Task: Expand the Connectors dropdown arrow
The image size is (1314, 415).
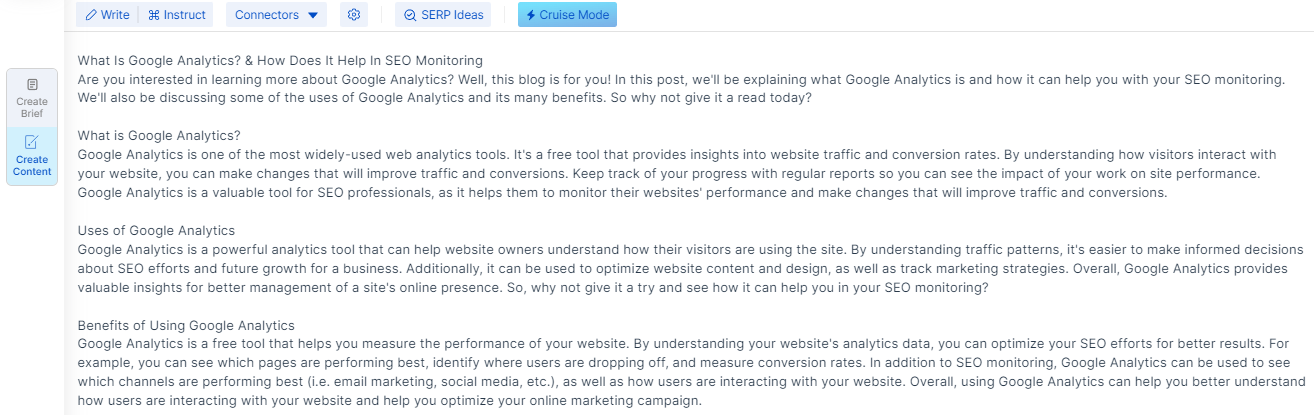Action: pyautogui.click(x=313, y=16)
